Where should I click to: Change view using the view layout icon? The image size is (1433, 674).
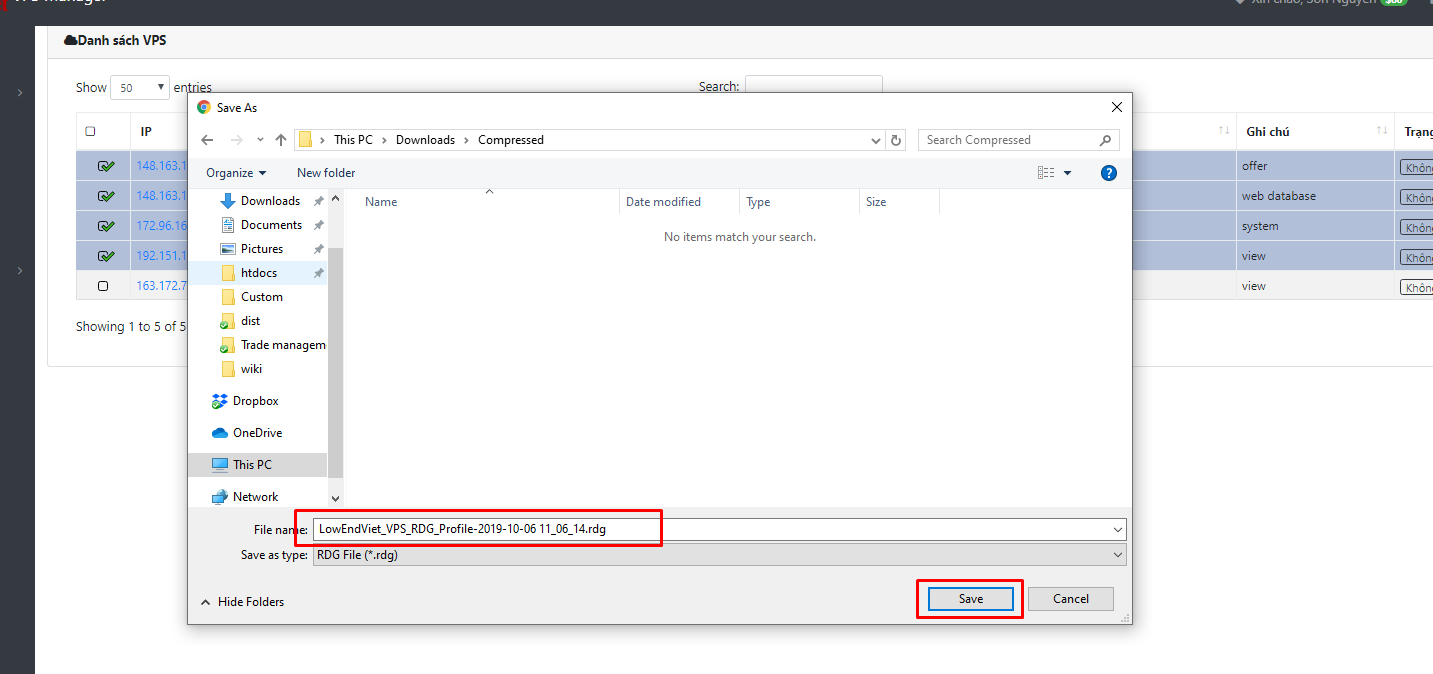pos(1046,173)
